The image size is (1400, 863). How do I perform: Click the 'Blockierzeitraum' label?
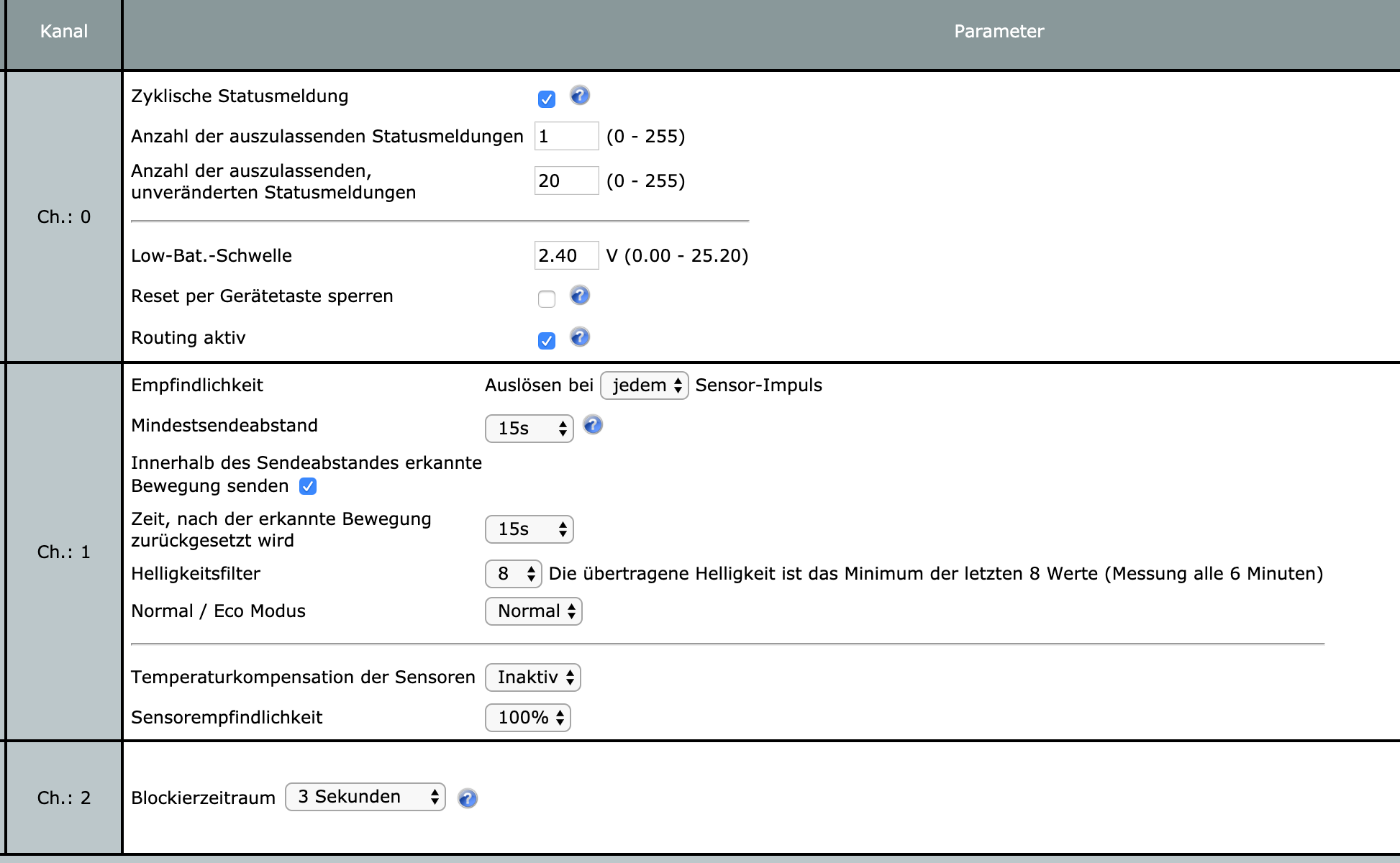pyautogui.click(x=203, y=798)
